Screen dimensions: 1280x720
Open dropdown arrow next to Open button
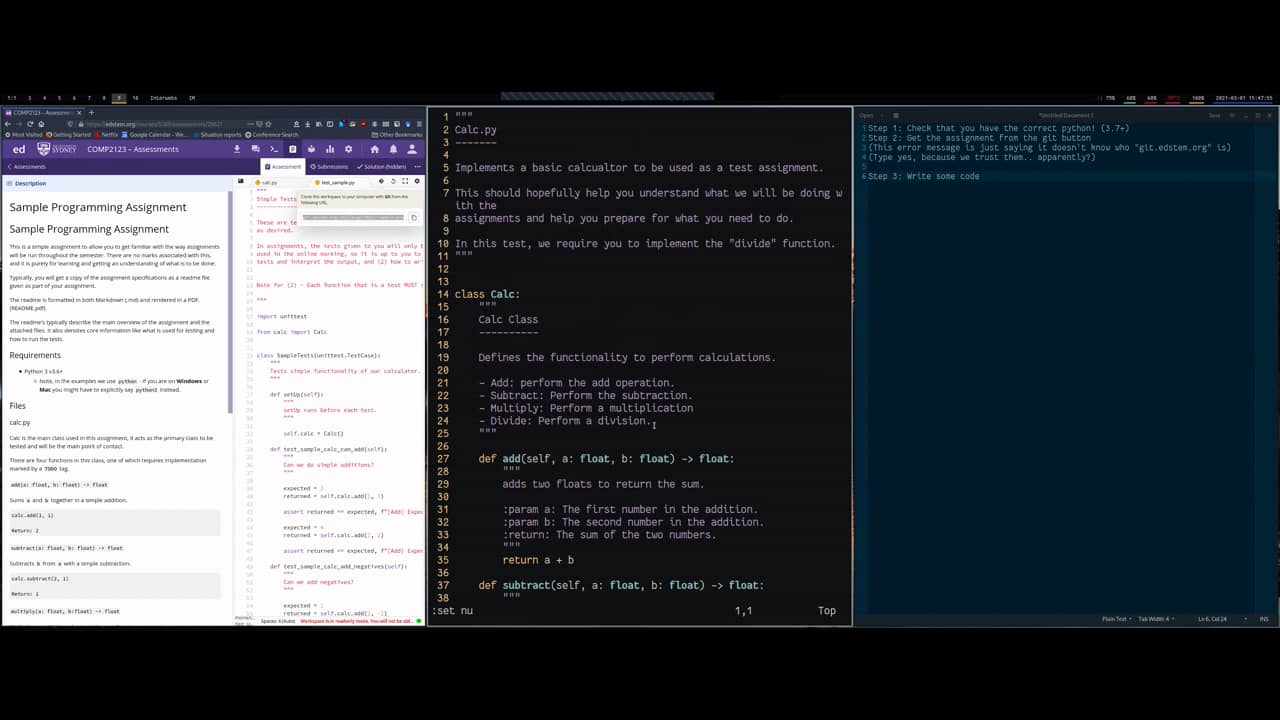pyautogui.click(x=881, y=115)
